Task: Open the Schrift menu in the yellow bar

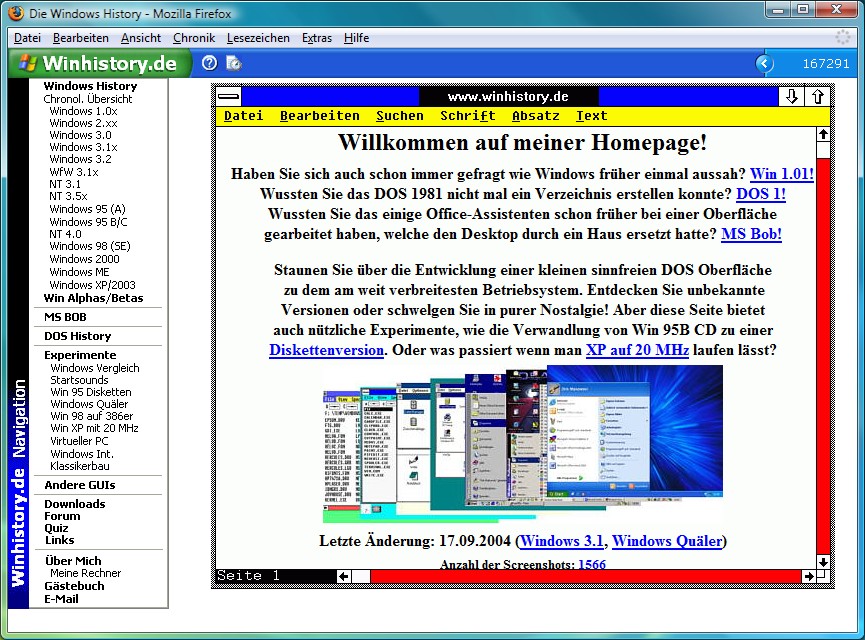Action: click(467, 116)
